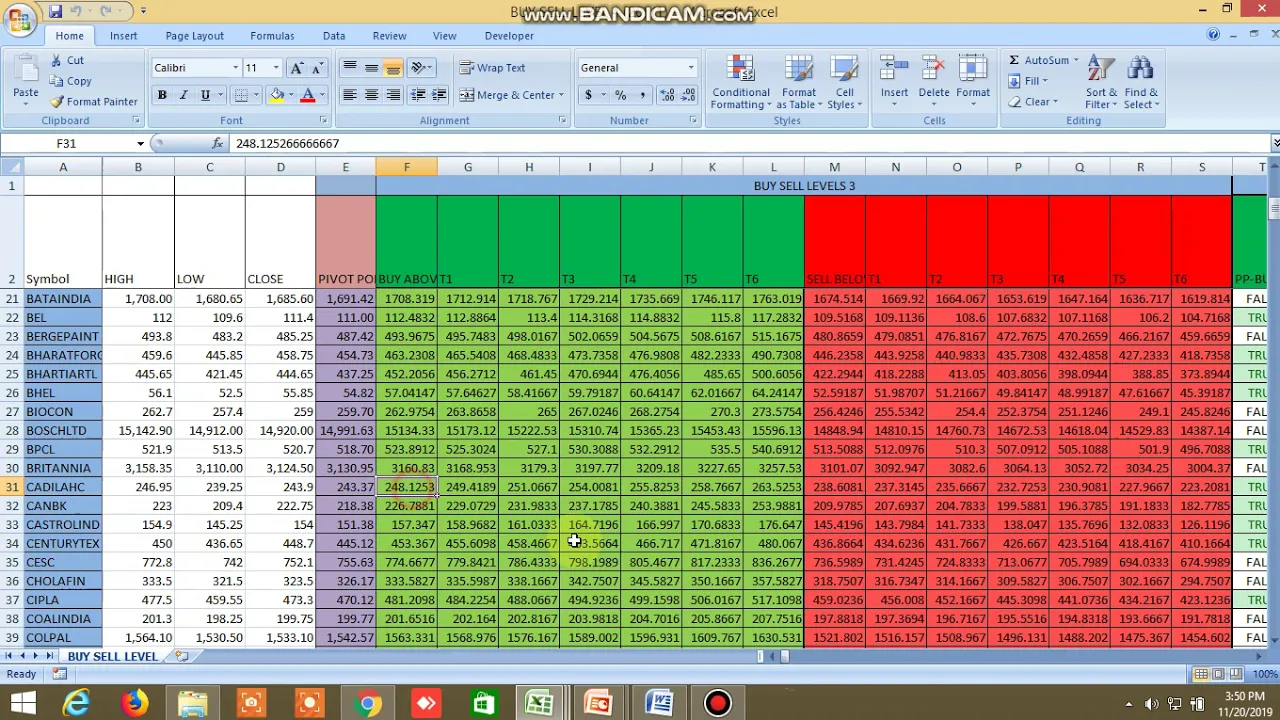Click Cut in Clipboard group
1280x720 pixels.
[x=66, y=60]
